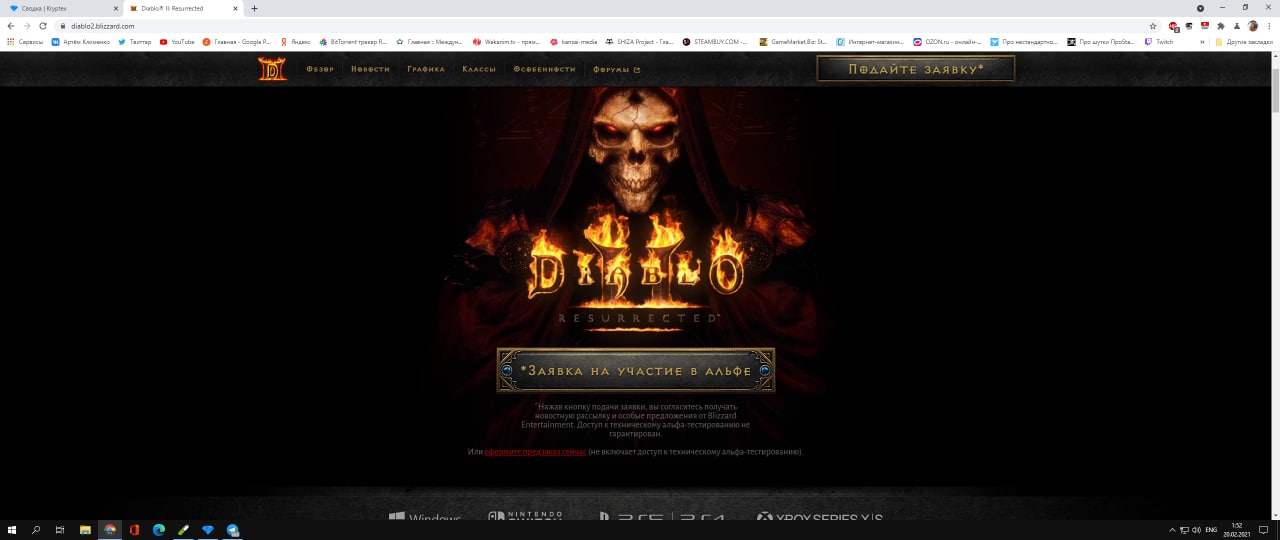The image size is (1280, 540).
Task: Open the Главная - Google P... bookmark
Action: (237, 42)
